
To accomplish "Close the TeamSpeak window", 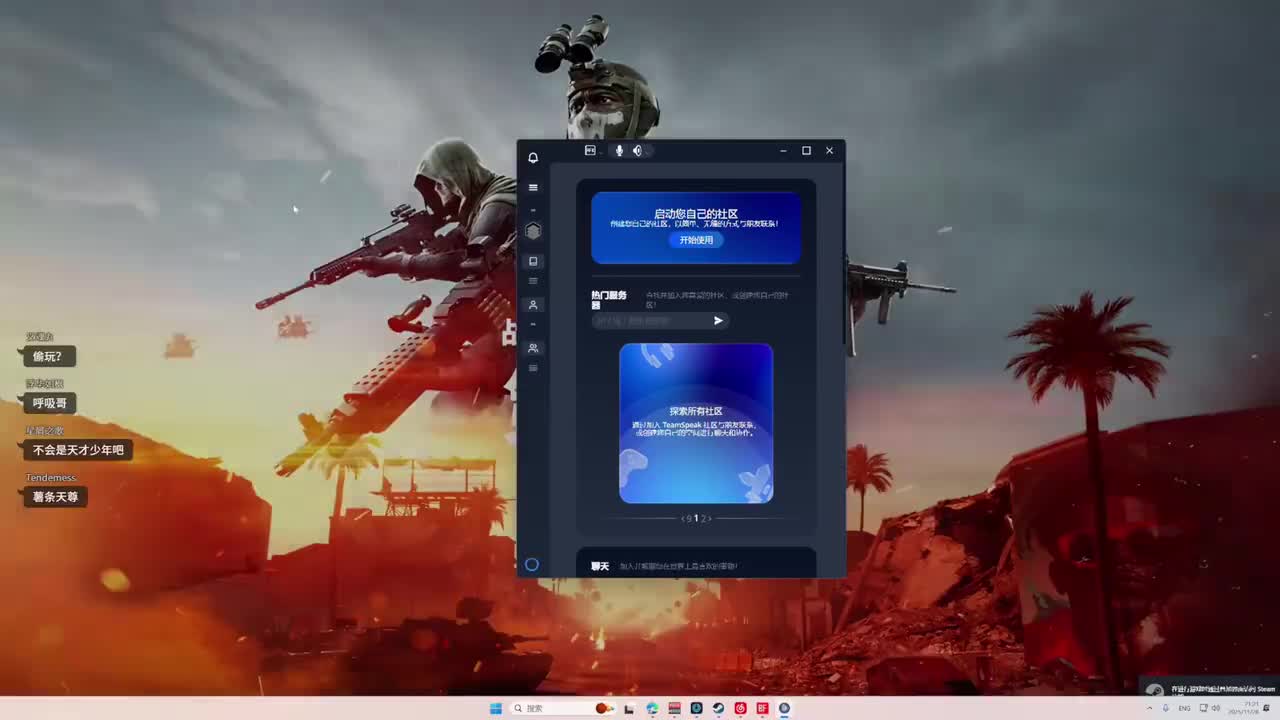I will [x=829, y=151].
